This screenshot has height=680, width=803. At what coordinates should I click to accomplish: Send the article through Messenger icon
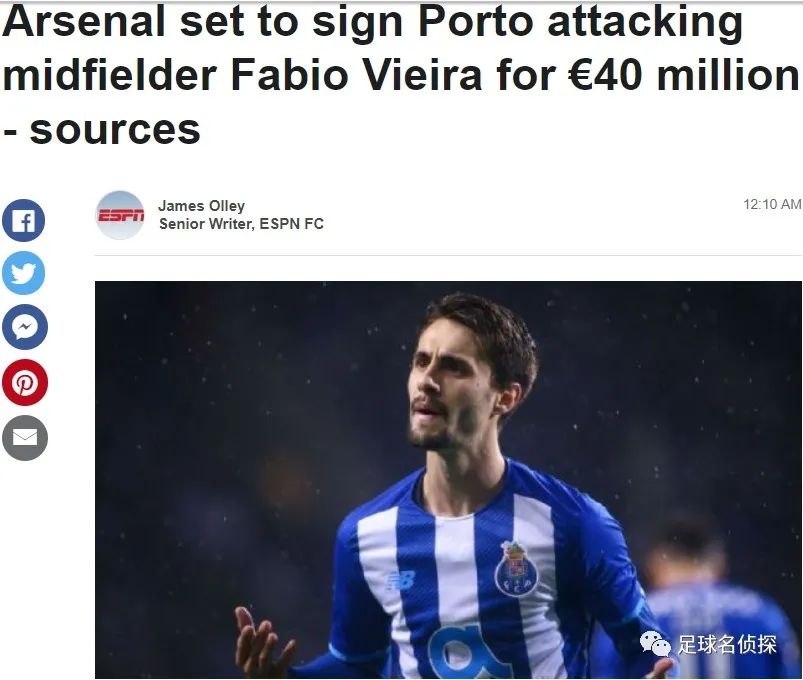pyautogui.click(x=25, y=327)
